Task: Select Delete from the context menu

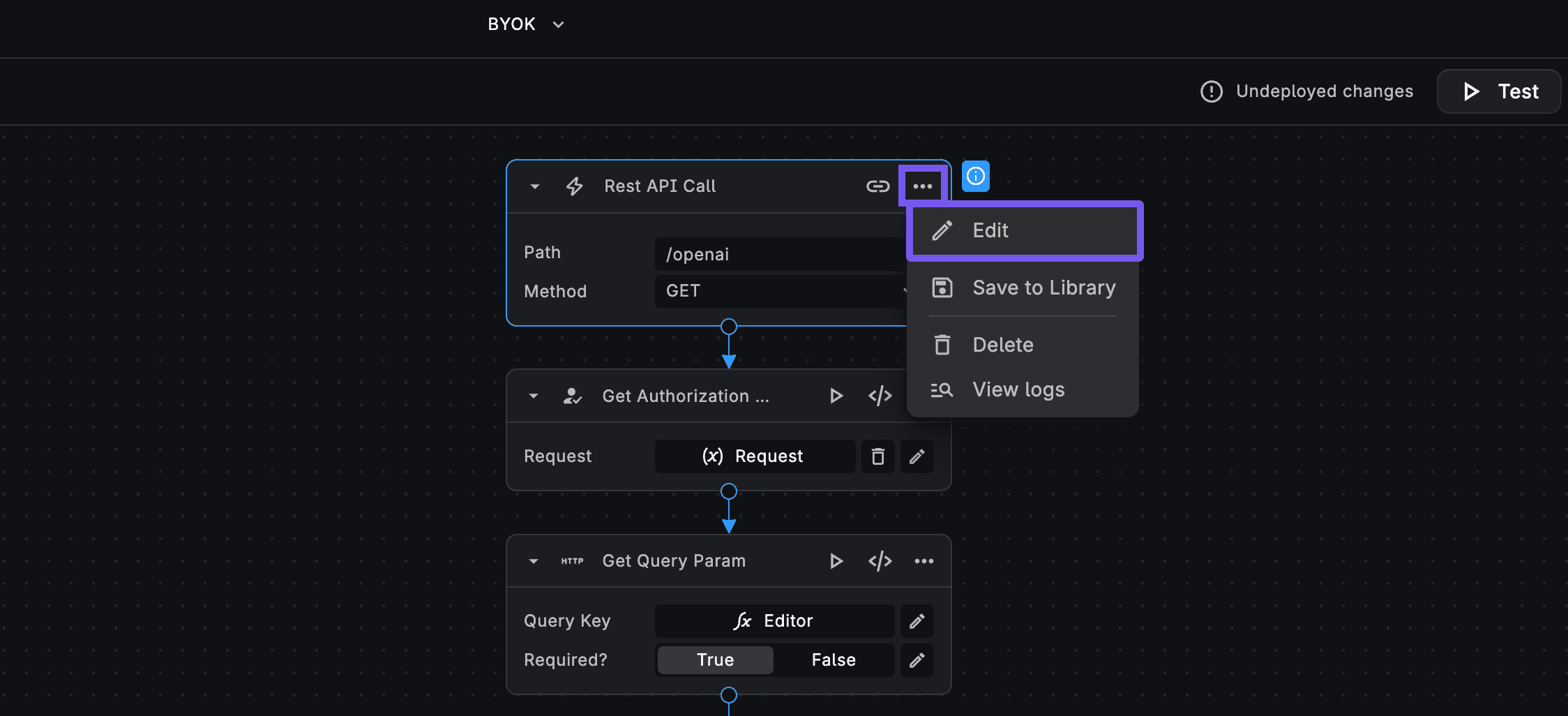Action: (1002, 344)
